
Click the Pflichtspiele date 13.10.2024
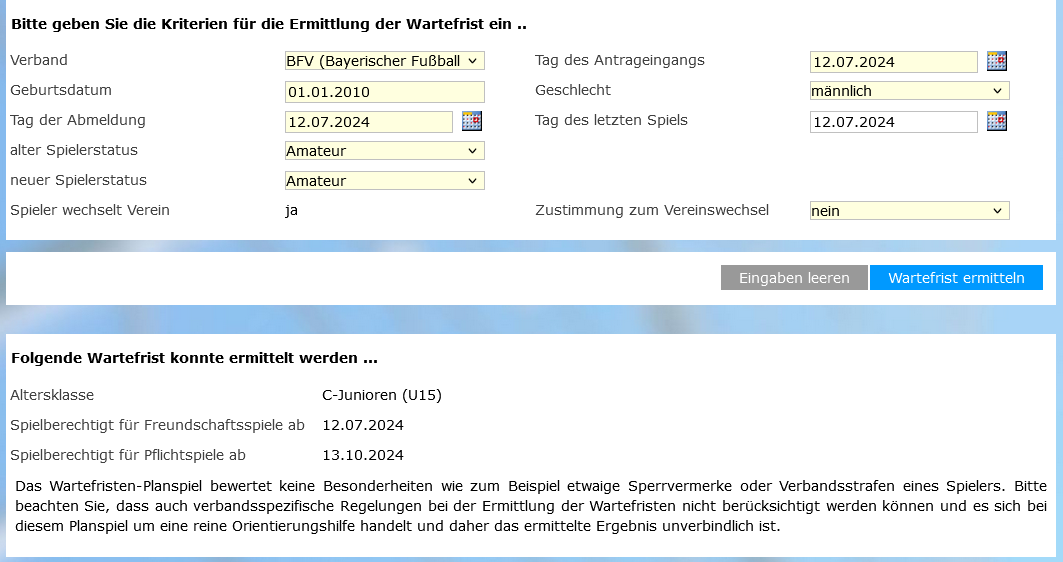coord(362,455)
